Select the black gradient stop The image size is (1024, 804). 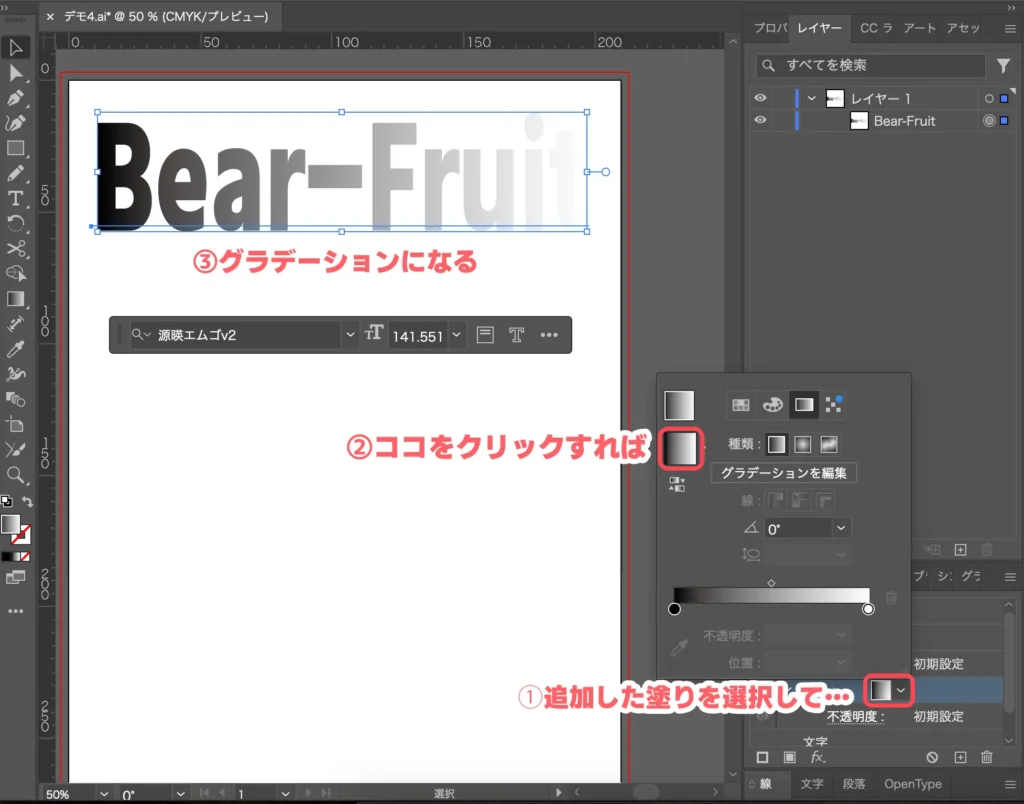coord(674,609)
